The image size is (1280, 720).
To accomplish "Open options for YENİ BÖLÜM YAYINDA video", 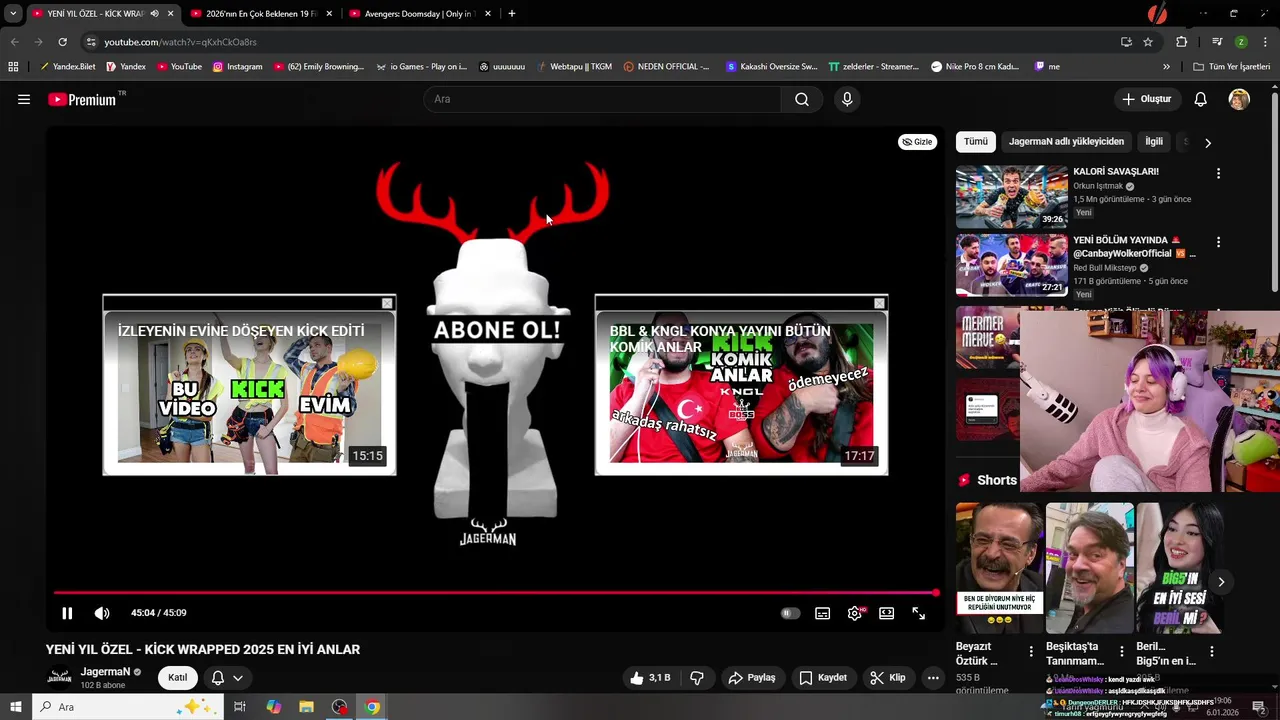I will coord(1218,242).
